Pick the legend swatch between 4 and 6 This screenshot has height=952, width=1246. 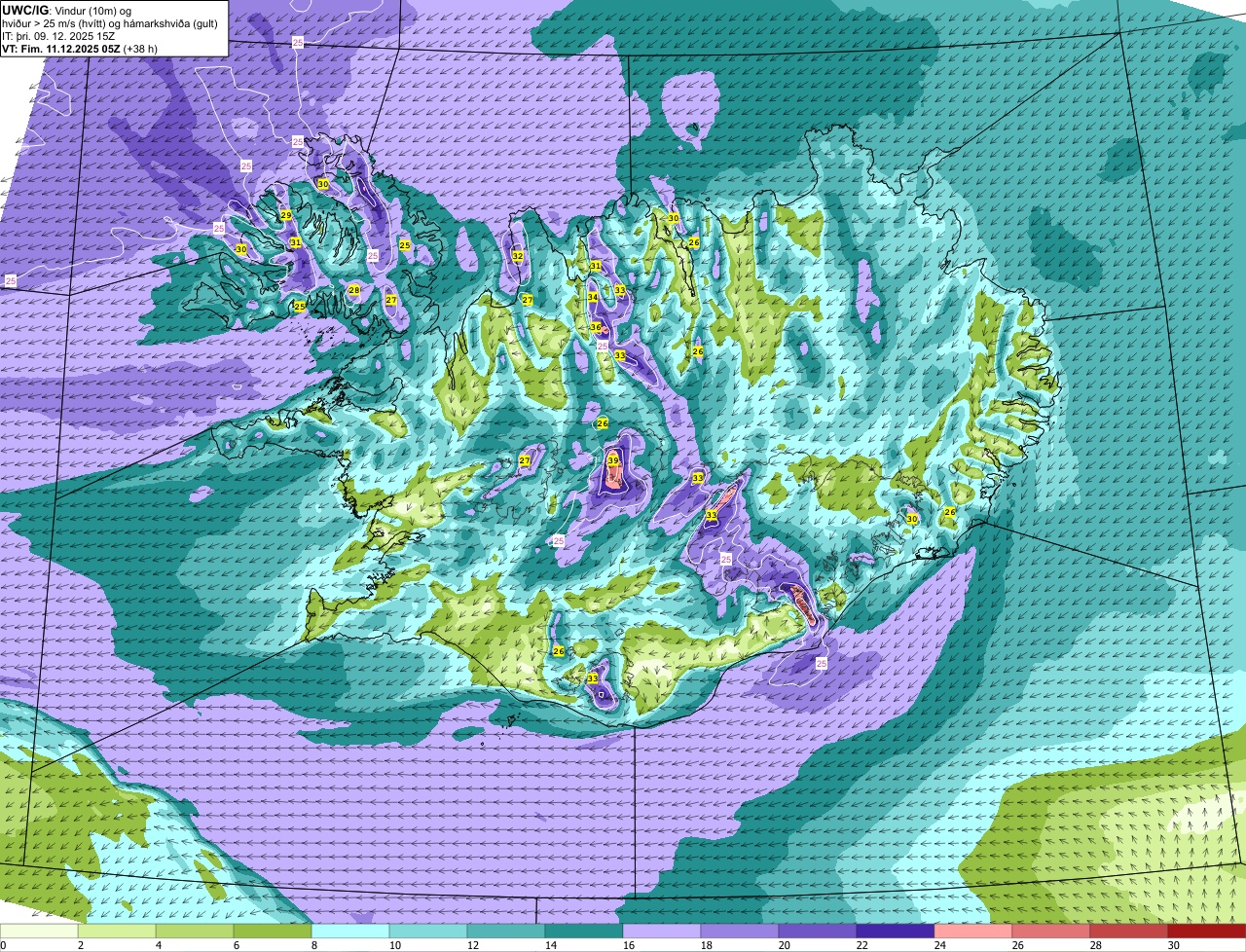[x=195, y=932]
